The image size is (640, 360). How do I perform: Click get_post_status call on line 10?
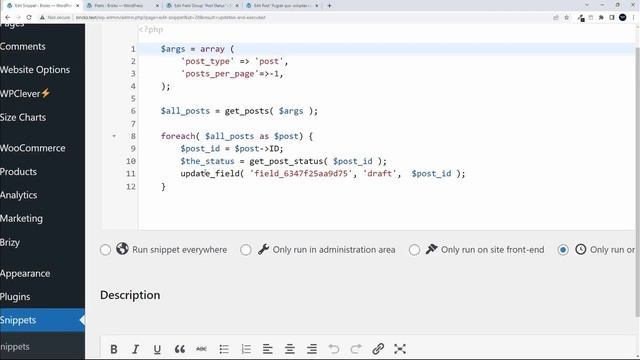[318, 161]
